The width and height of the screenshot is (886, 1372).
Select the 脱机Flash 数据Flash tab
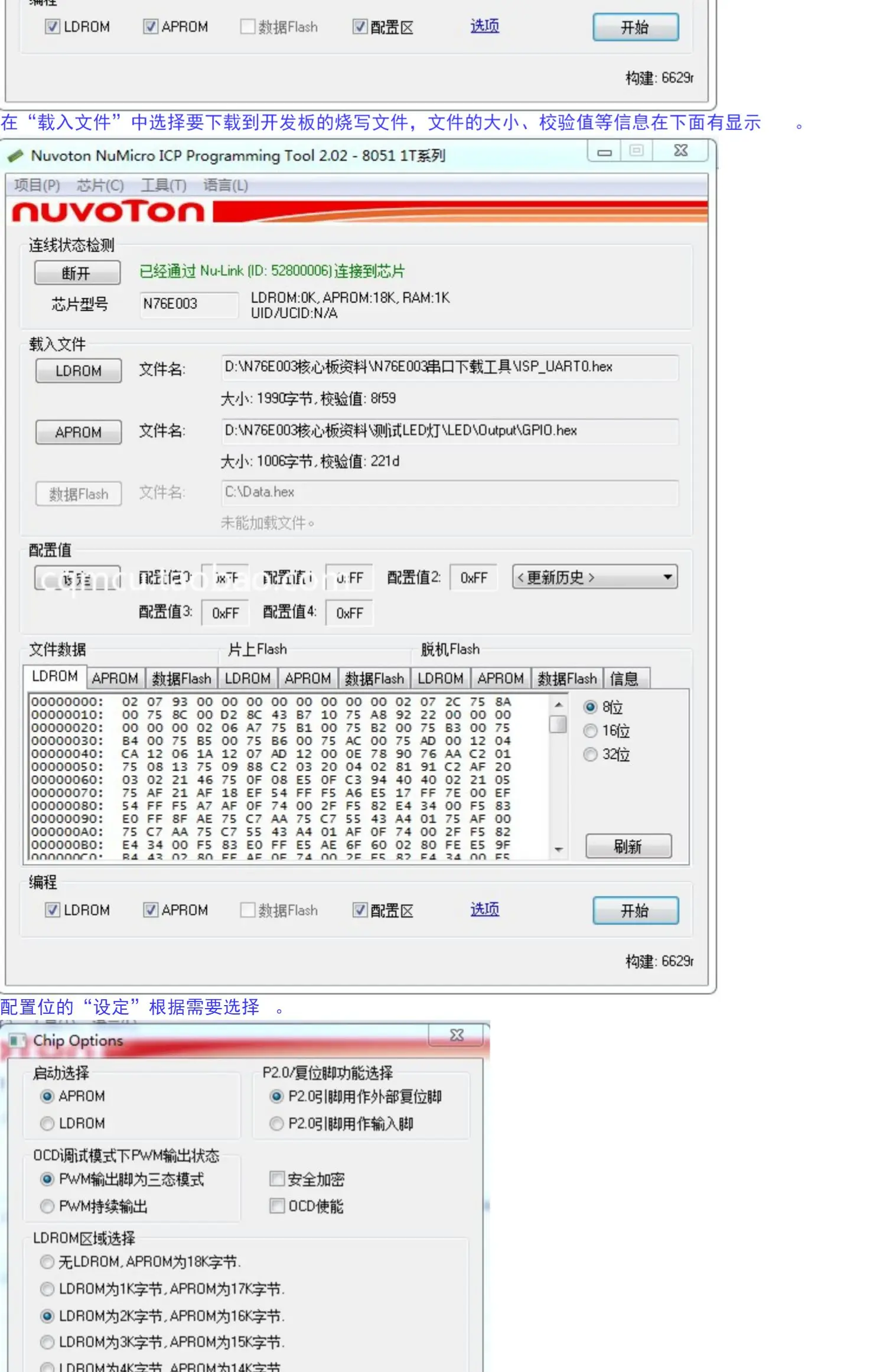pyautogui.click(x=568, y=678)
